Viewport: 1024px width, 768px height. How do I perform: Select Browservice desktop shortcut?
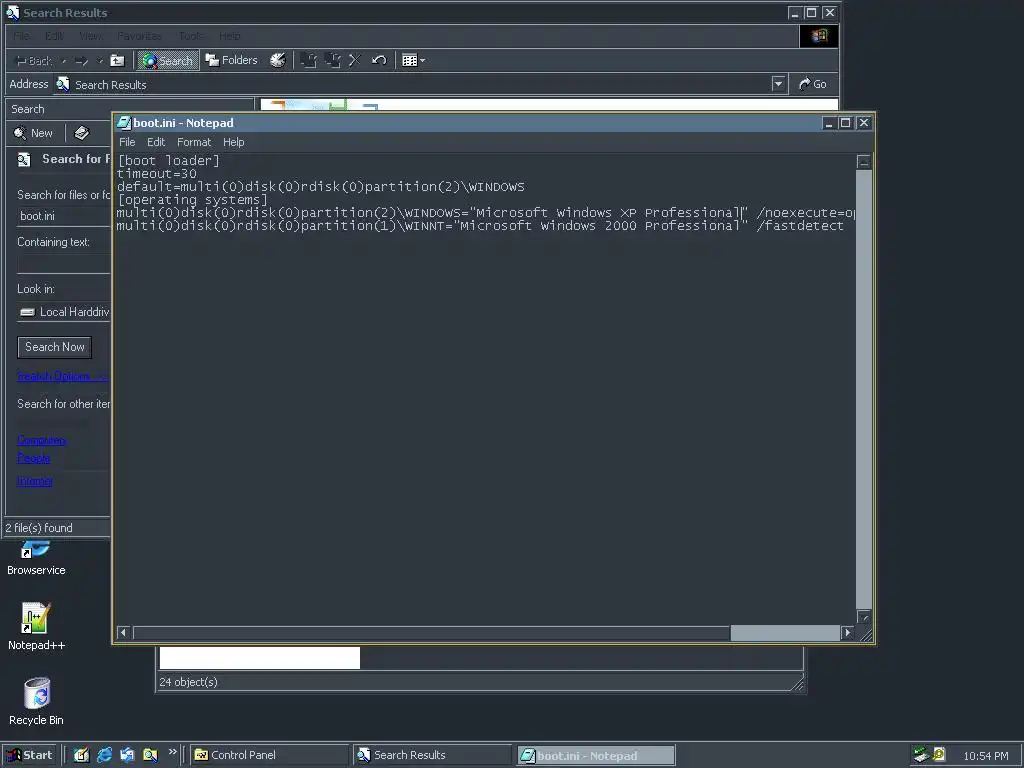click(36, 560)
